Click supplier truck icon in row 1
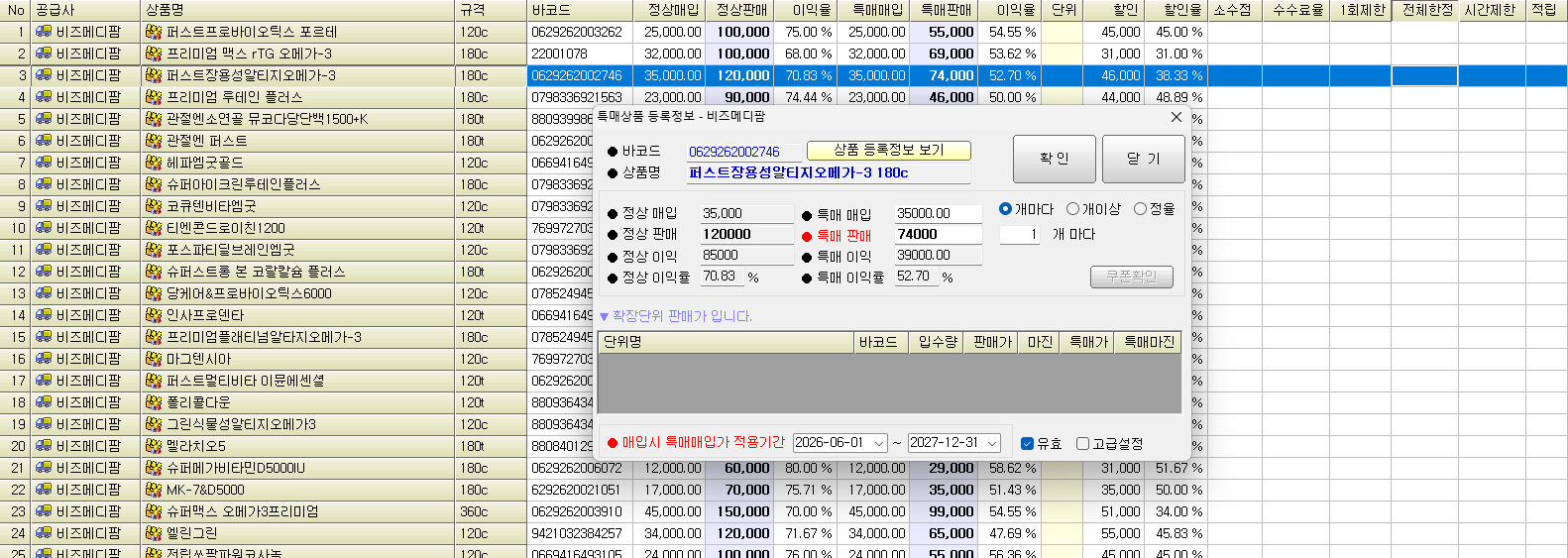Viewport: 1568px width, 558px height. pos(44,32)
